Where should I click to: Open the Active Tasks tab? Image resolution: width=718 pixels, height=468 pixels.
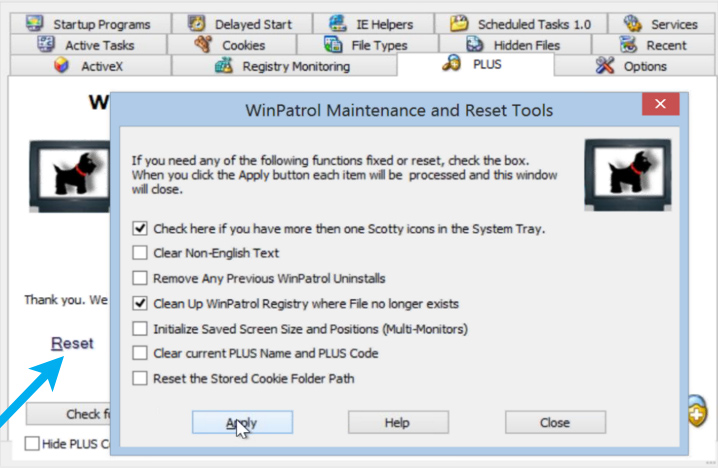pos(88,44)
